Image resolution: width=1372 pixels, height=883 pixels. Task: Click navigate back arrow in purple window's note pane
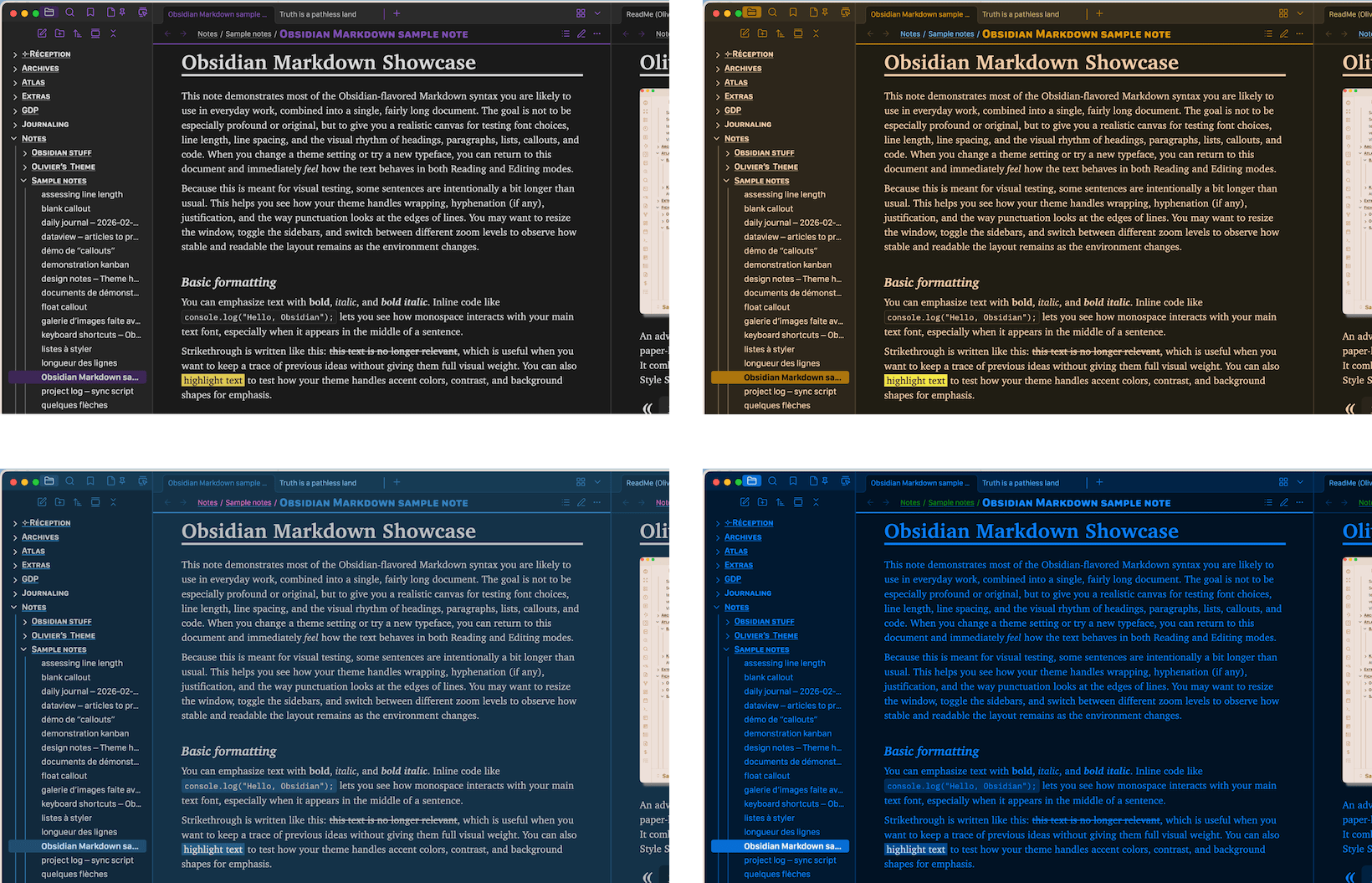point(167,34)
